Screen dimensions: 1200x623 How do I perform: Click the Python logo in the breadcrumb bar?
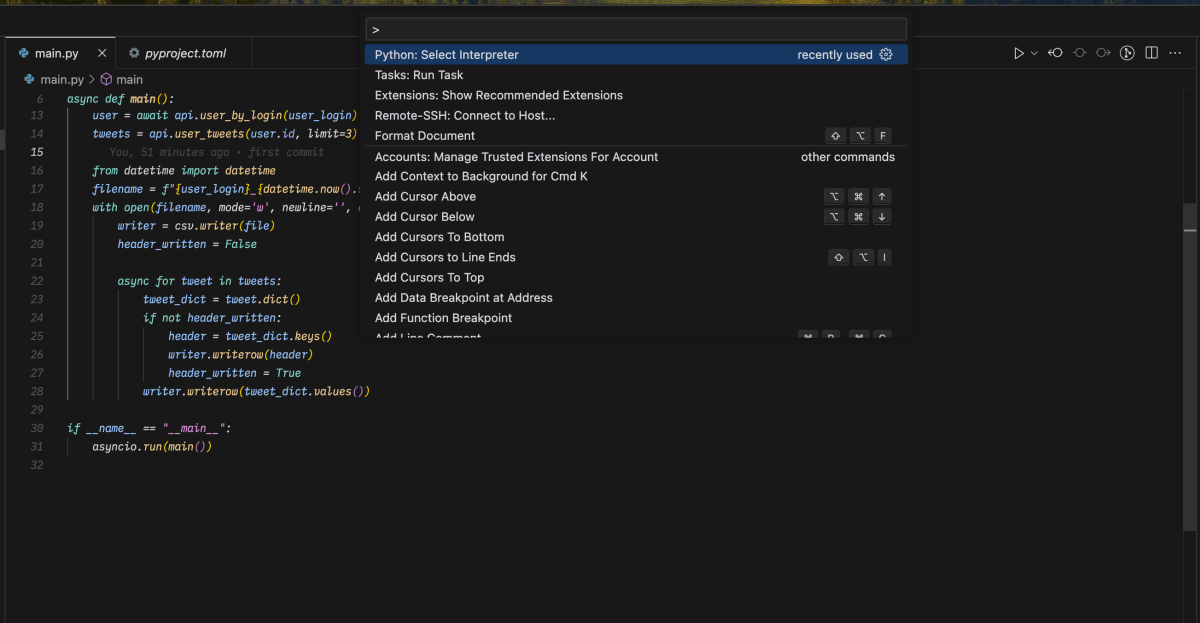(x=30, y=78)
